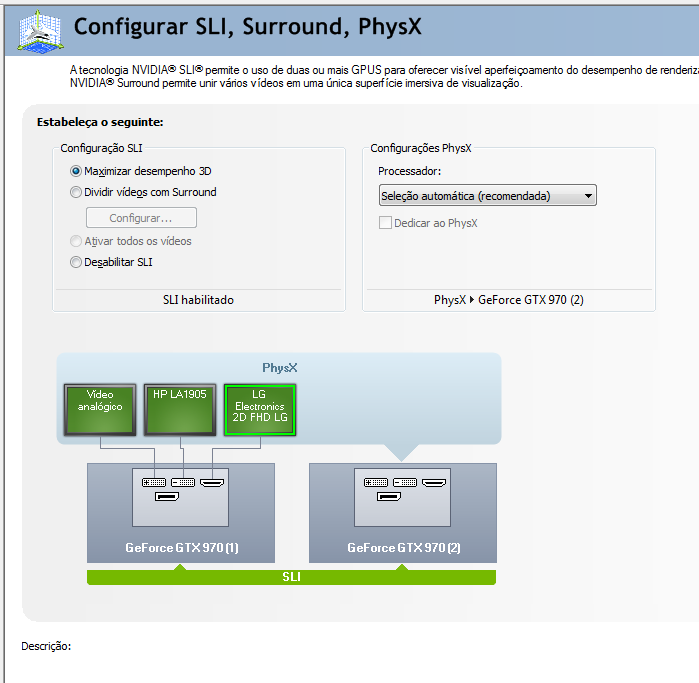This screenshot has height=683, width=699.
Task: Click the PhysX diagram label
Action: (x=280, y=368)
